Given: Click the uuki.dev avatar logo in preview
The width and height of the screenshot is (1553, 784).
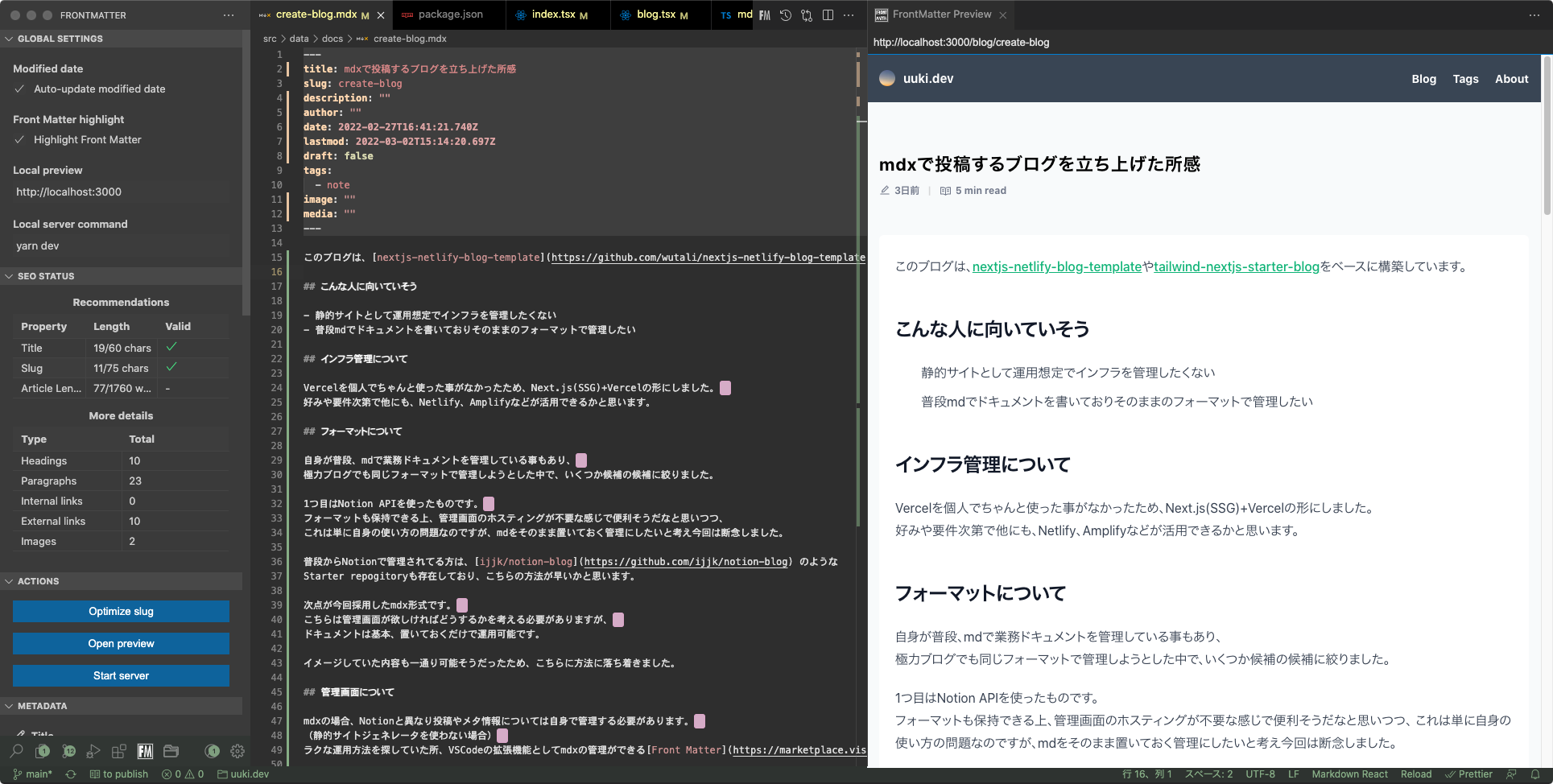Looking at the screenshot, I should click(887, 78).
